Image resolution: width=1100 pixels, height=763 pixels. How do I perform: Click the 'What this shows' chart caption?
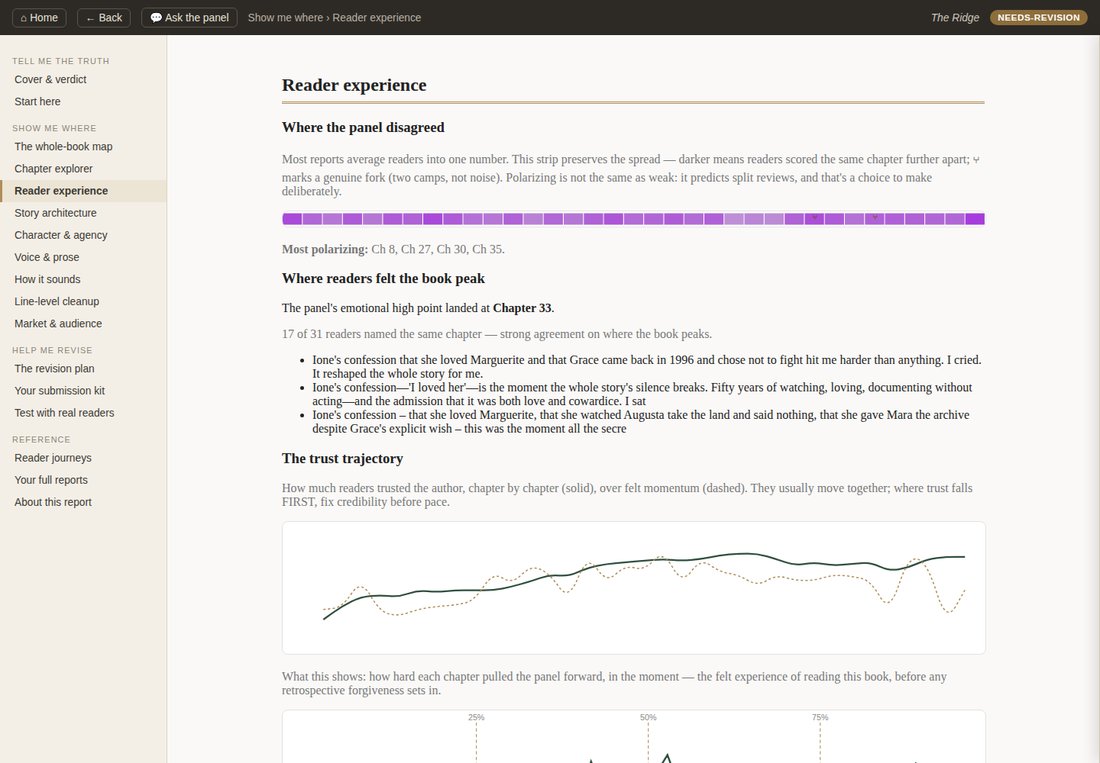tap(614, 684)
